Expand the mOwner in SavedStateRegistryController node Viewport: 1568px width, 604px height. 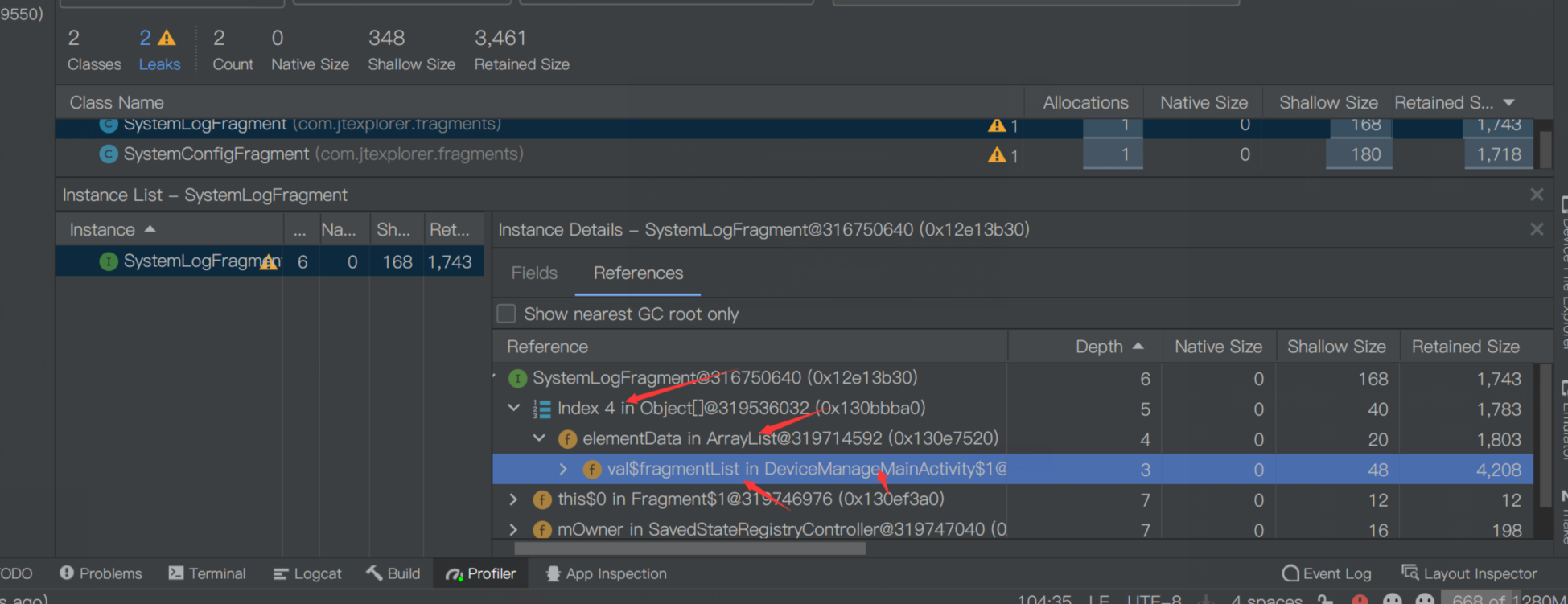point(513,529)
